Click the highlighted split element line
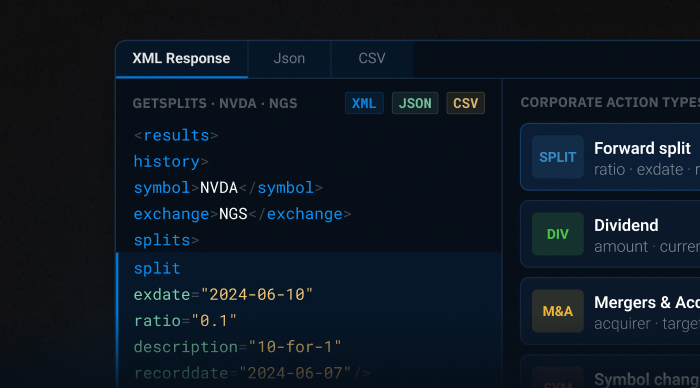Screen dimensions: 700x388 [157, 269]
